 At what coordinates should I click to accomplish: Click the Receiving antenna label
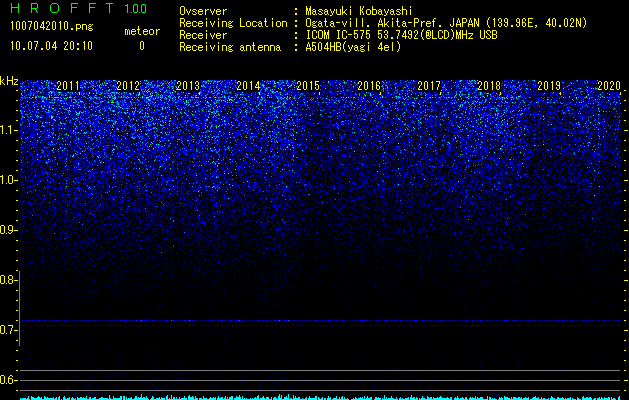(230, 47)
